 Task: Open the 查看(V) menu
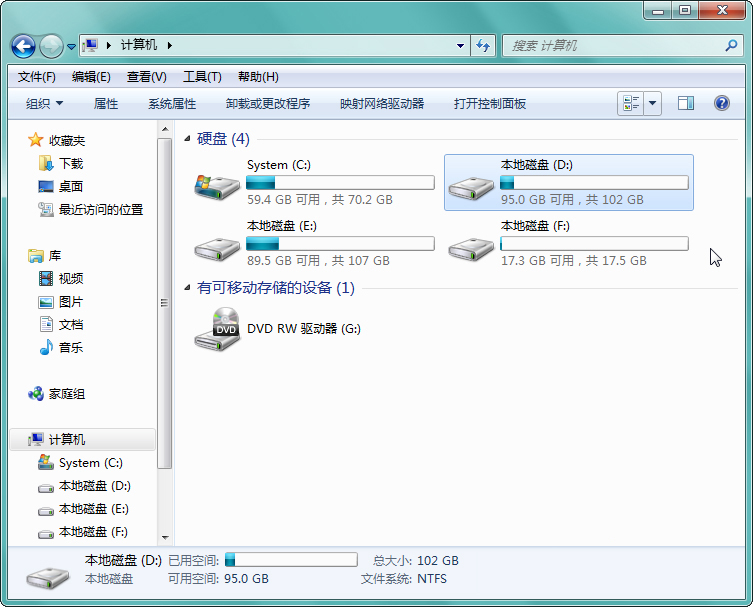(146, 77)
